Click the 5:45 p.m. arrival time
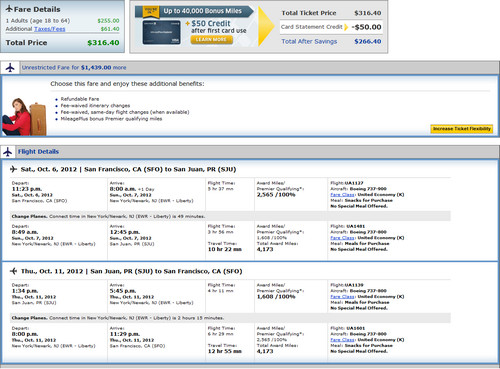500x369 pixels. click(x=123, y=291)
